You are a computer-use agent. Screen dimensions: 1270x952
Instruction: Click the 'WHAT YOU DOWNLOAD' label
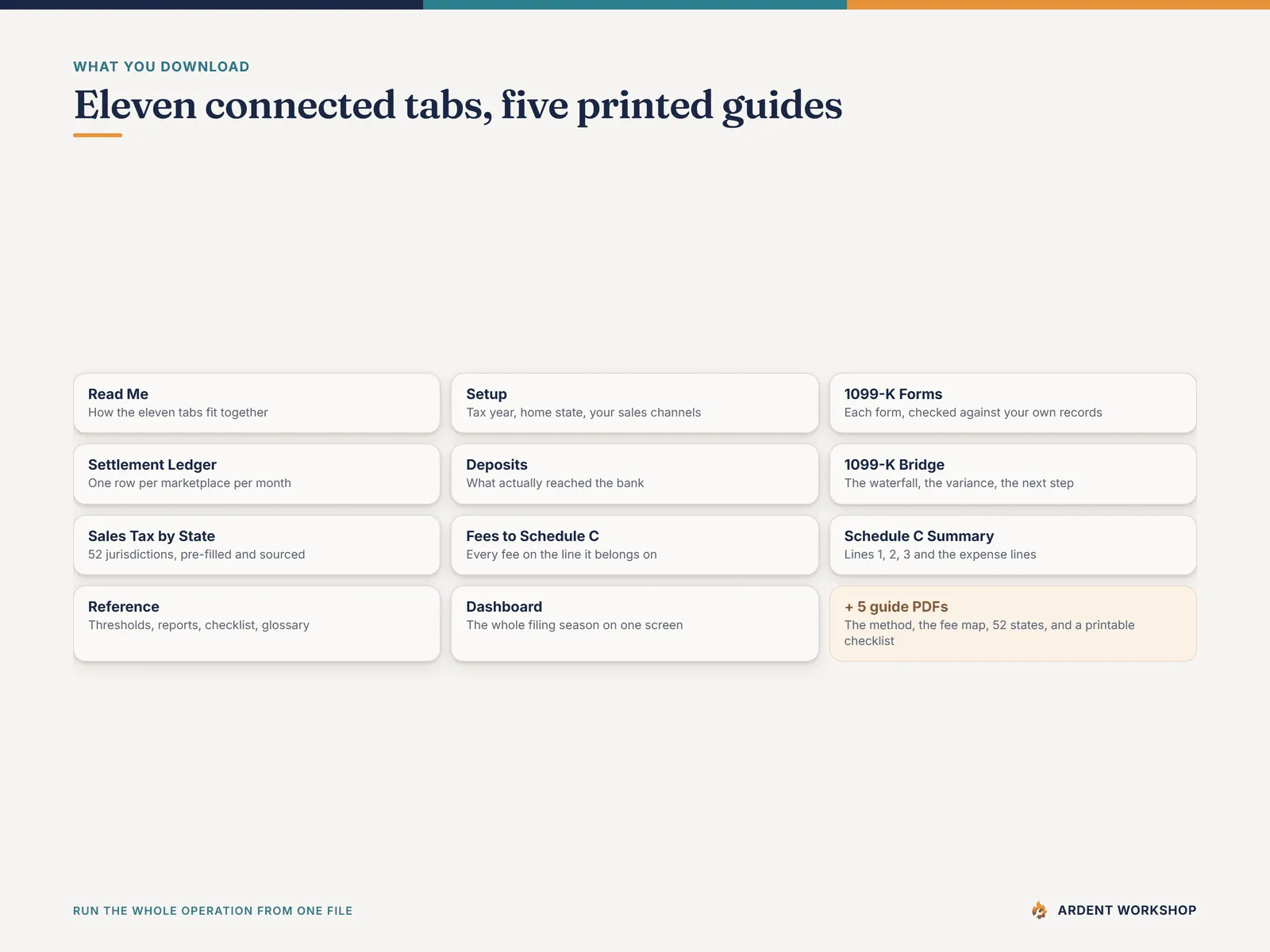(x=161, y=67)
